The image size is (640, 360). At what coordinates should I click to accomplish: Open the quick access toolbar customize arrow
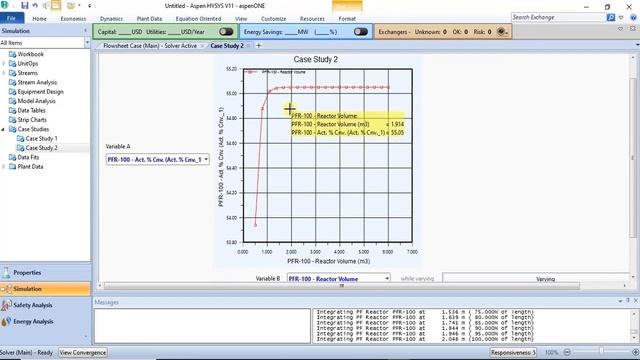point(89,6)
